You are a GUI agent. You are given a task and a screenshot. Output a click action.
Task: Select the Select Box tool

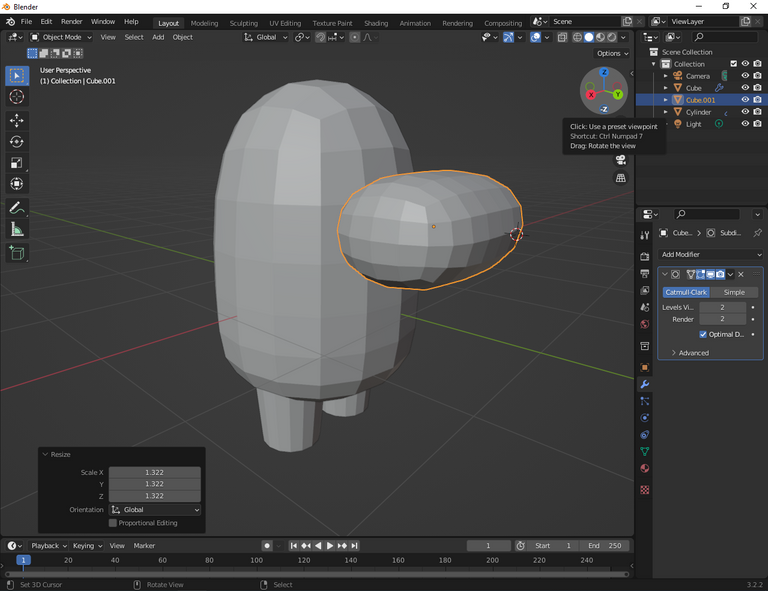(x=17, y=76)
